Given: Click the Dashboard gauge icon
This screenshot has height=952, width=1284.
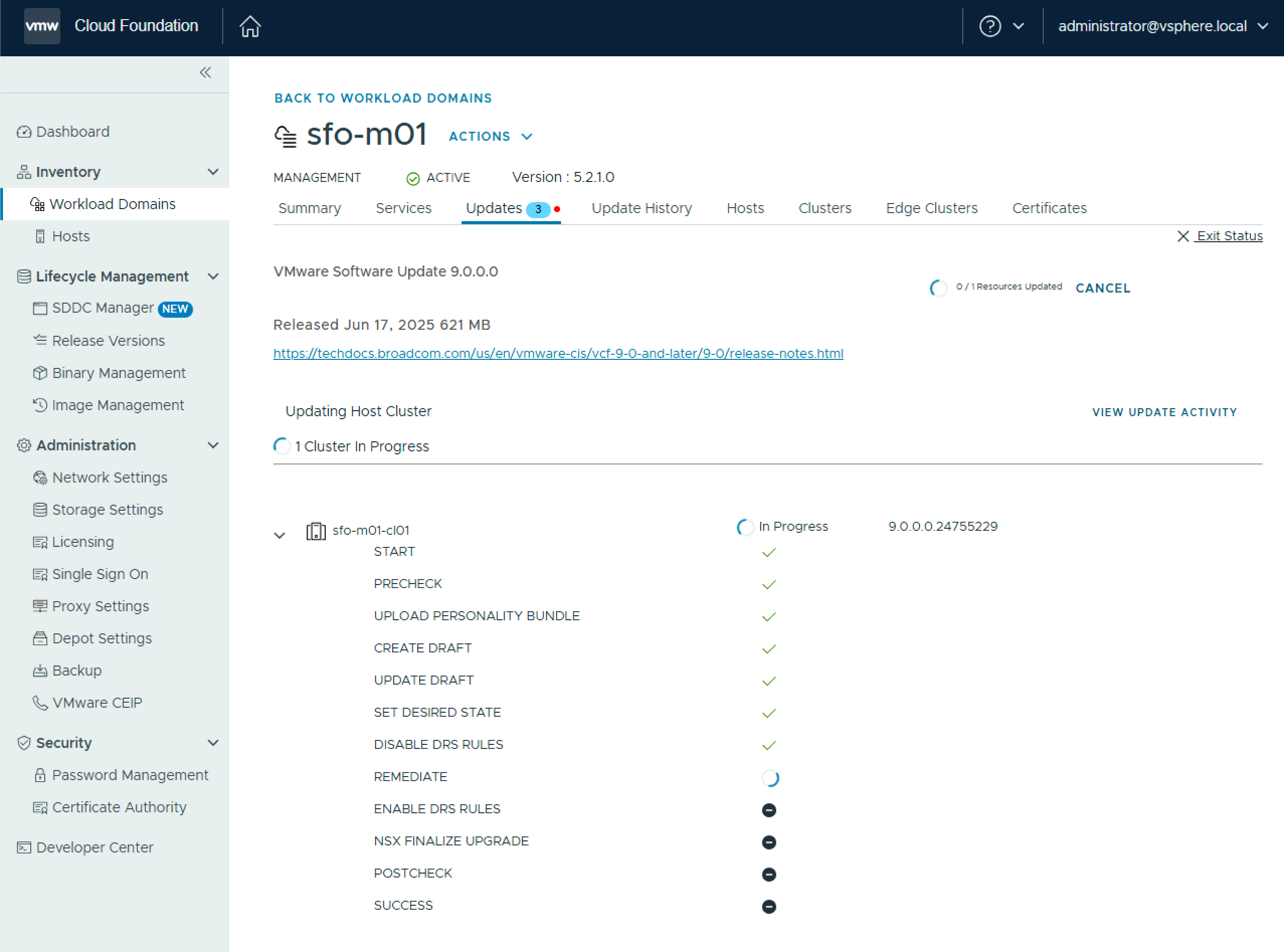Looking at the screenshot, I should coord(24,132).
